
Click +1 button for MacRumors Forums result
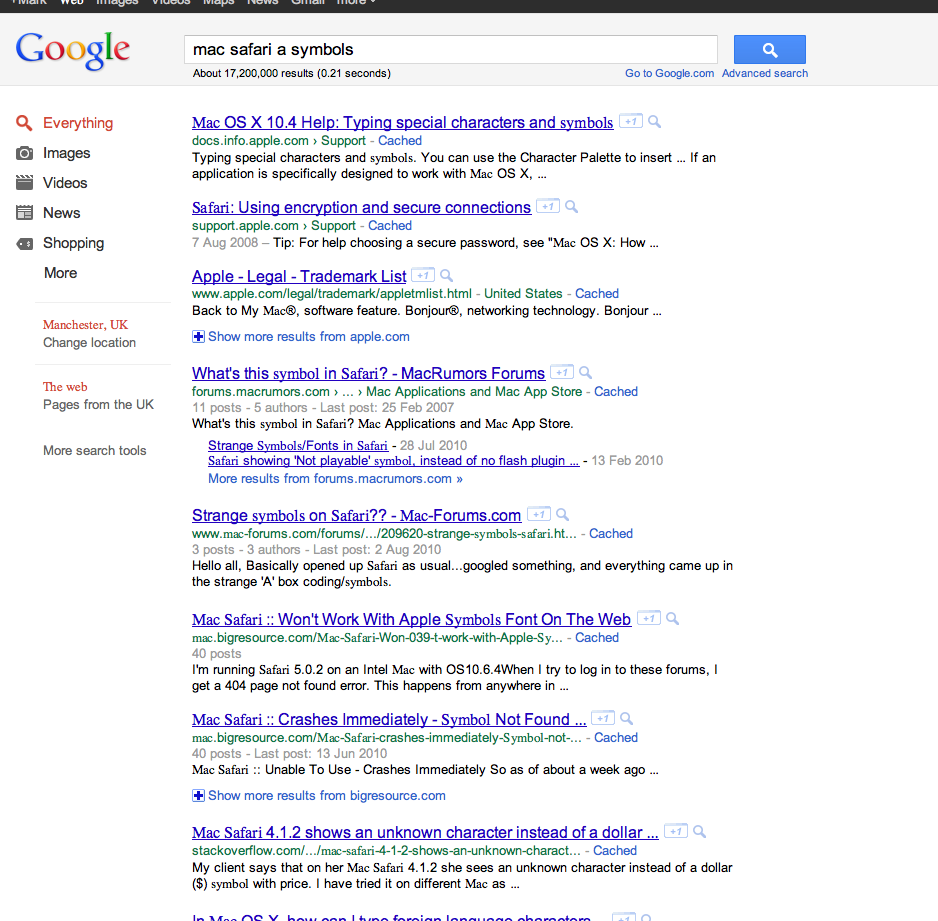tap(562, 372)
